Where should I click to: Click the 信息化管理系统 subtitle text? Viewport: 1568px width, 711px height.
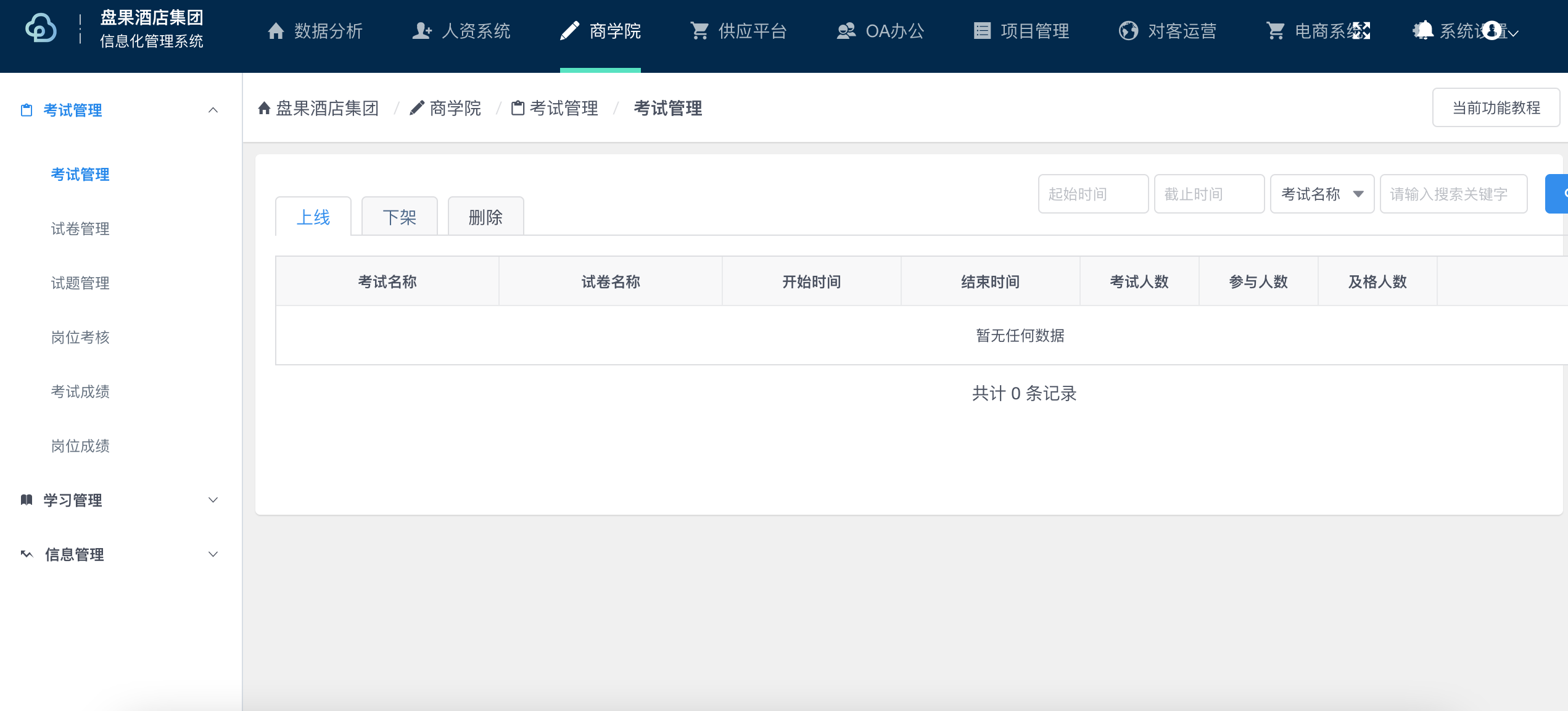152,41
